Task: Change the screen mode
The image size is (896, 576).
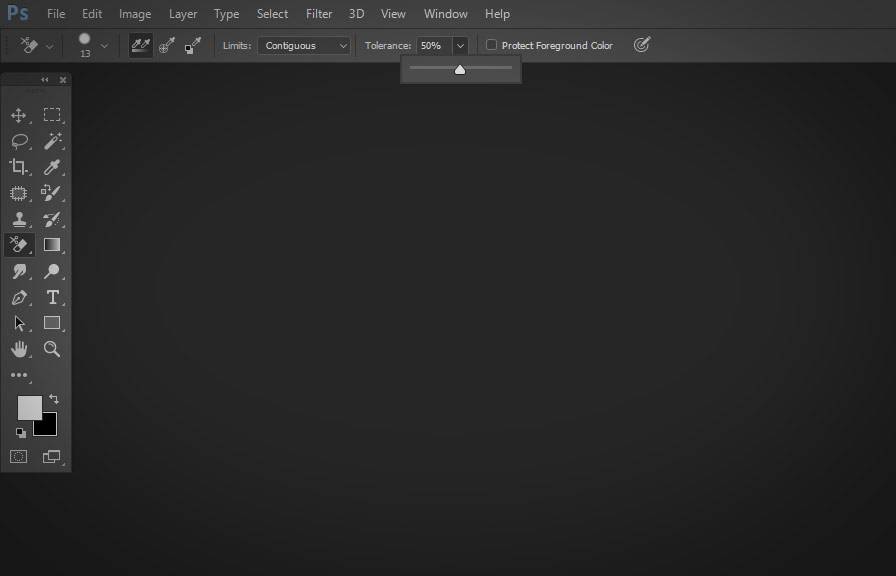Action: (x=51, y=457)
